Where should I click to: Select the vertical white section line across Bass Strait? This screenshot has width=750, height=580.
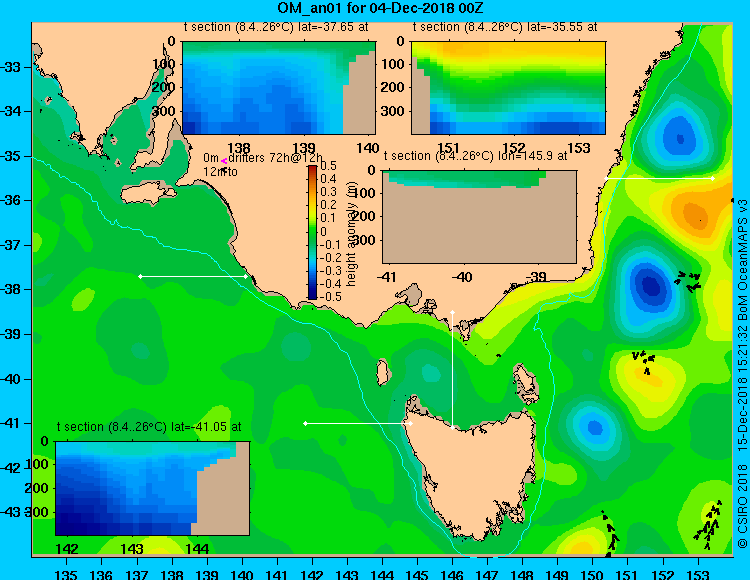[x=452, y=370]
